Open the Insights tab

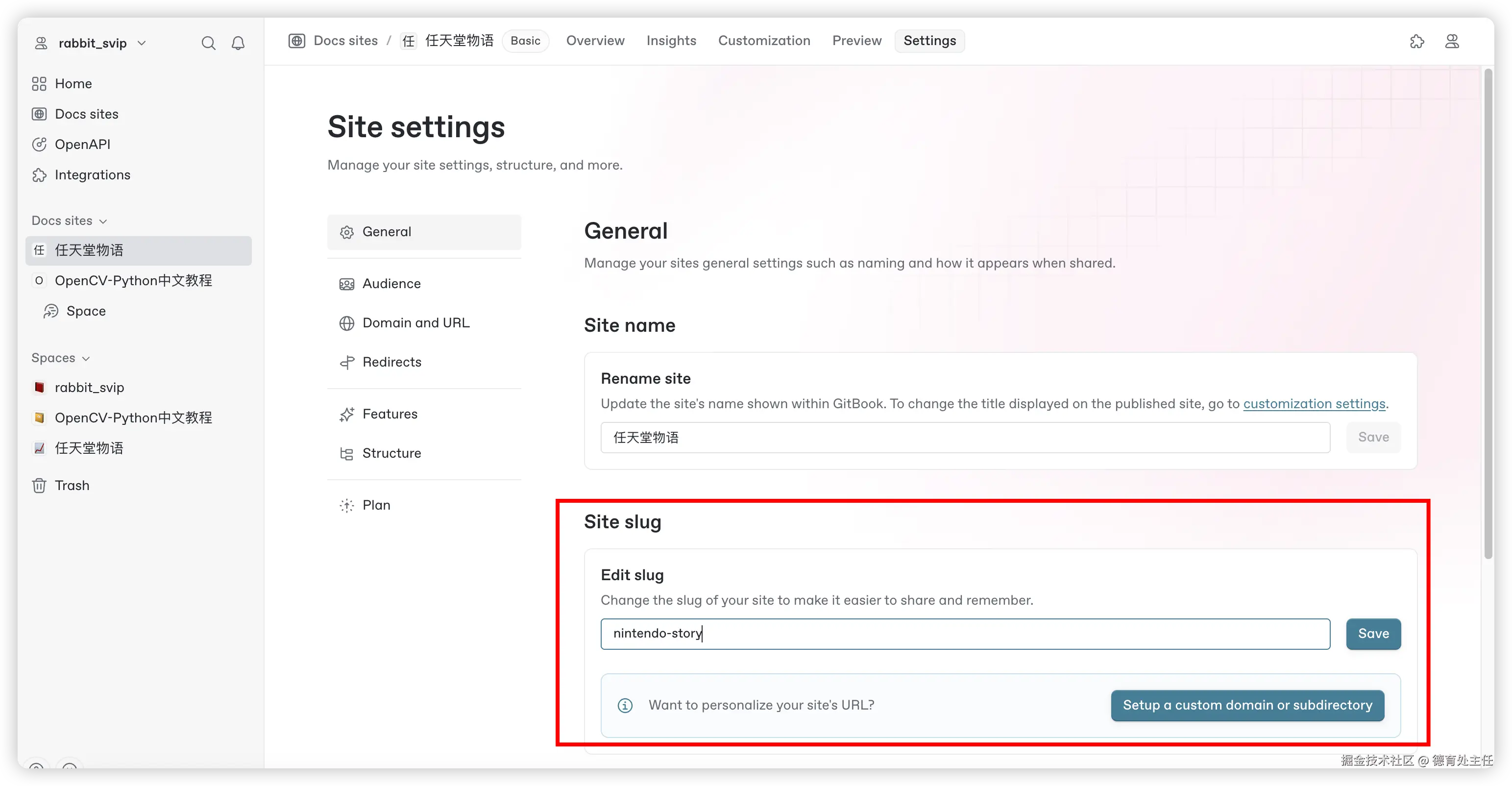click(671, 41)
